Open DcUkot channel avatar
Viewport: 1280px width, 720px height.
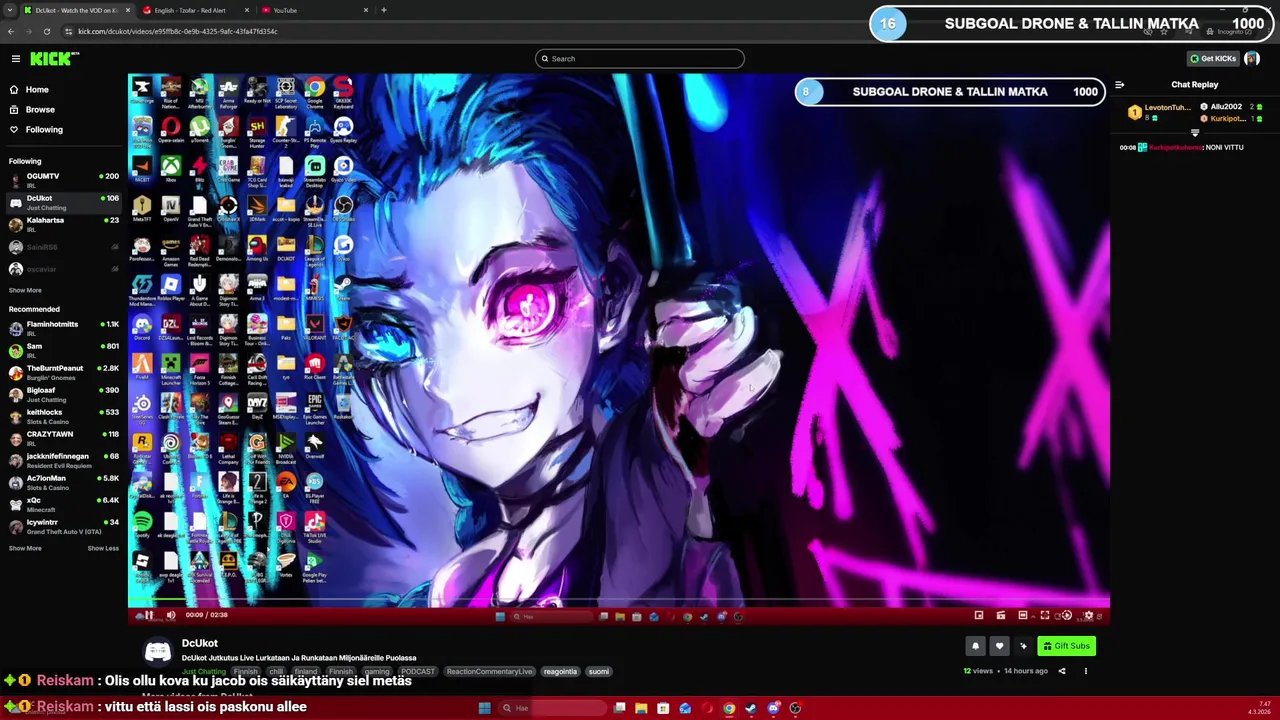coord(158,651)
